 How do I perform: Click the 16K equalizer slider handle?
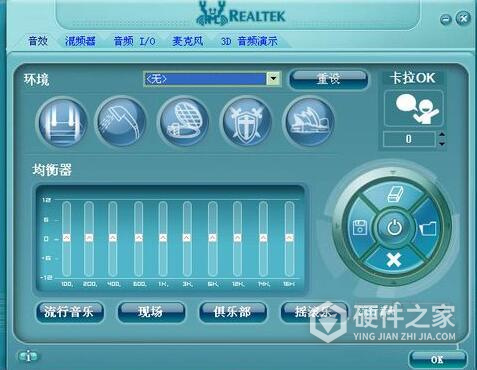click(x=289, y=238)
